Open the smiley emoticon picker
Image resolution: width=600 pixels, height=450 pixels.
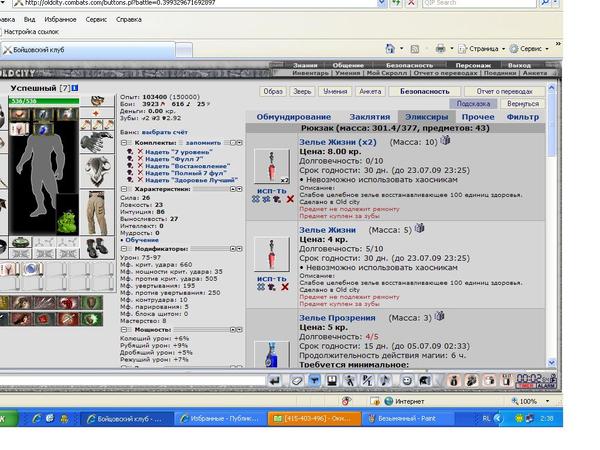(407, 380)
